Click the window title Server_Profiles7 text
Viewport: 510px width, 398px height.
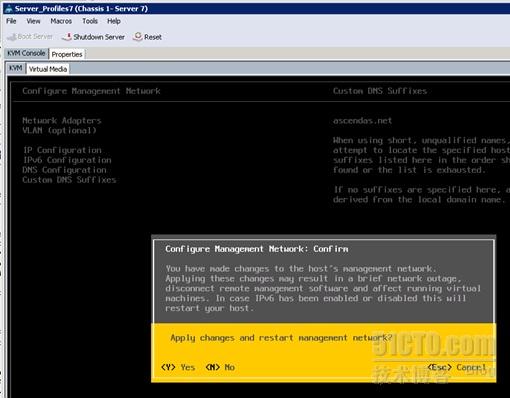pos(81,9)
